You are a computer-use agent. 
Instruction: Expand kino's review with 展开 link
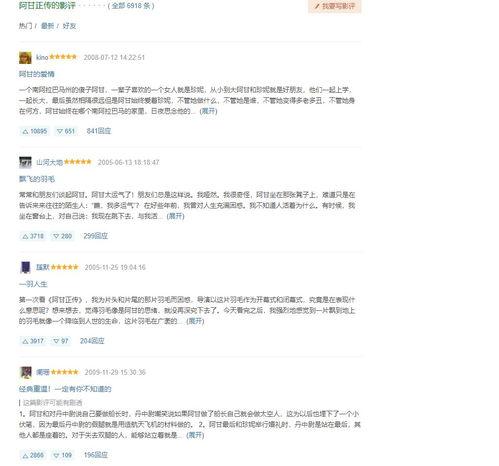(208, 111)
